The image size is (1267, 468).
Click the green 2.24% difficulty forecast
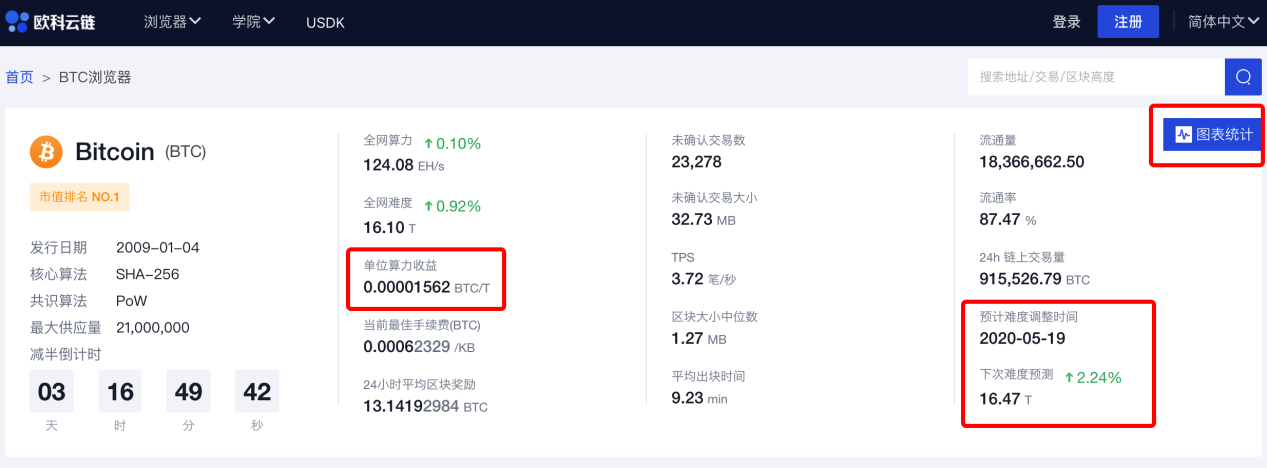[x=1092, y=377]
